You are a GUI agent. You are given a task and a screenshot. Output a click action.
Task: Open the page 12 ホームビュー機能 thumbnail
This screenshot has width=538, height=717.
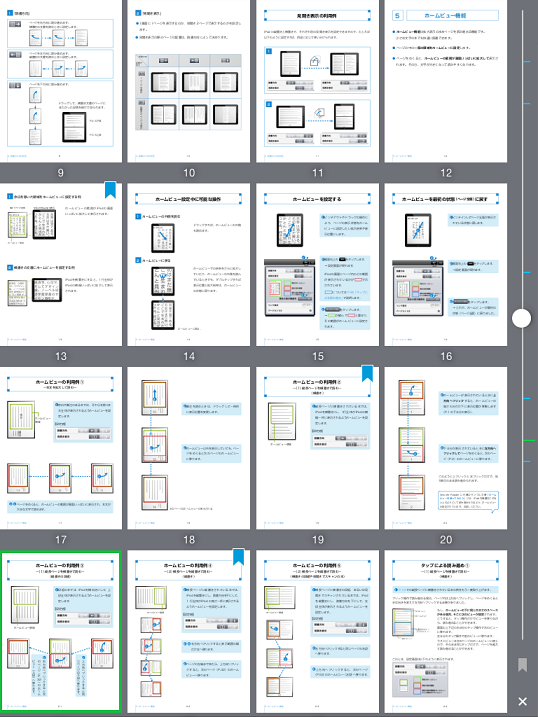pyautogui.click(x=446, y=81)
